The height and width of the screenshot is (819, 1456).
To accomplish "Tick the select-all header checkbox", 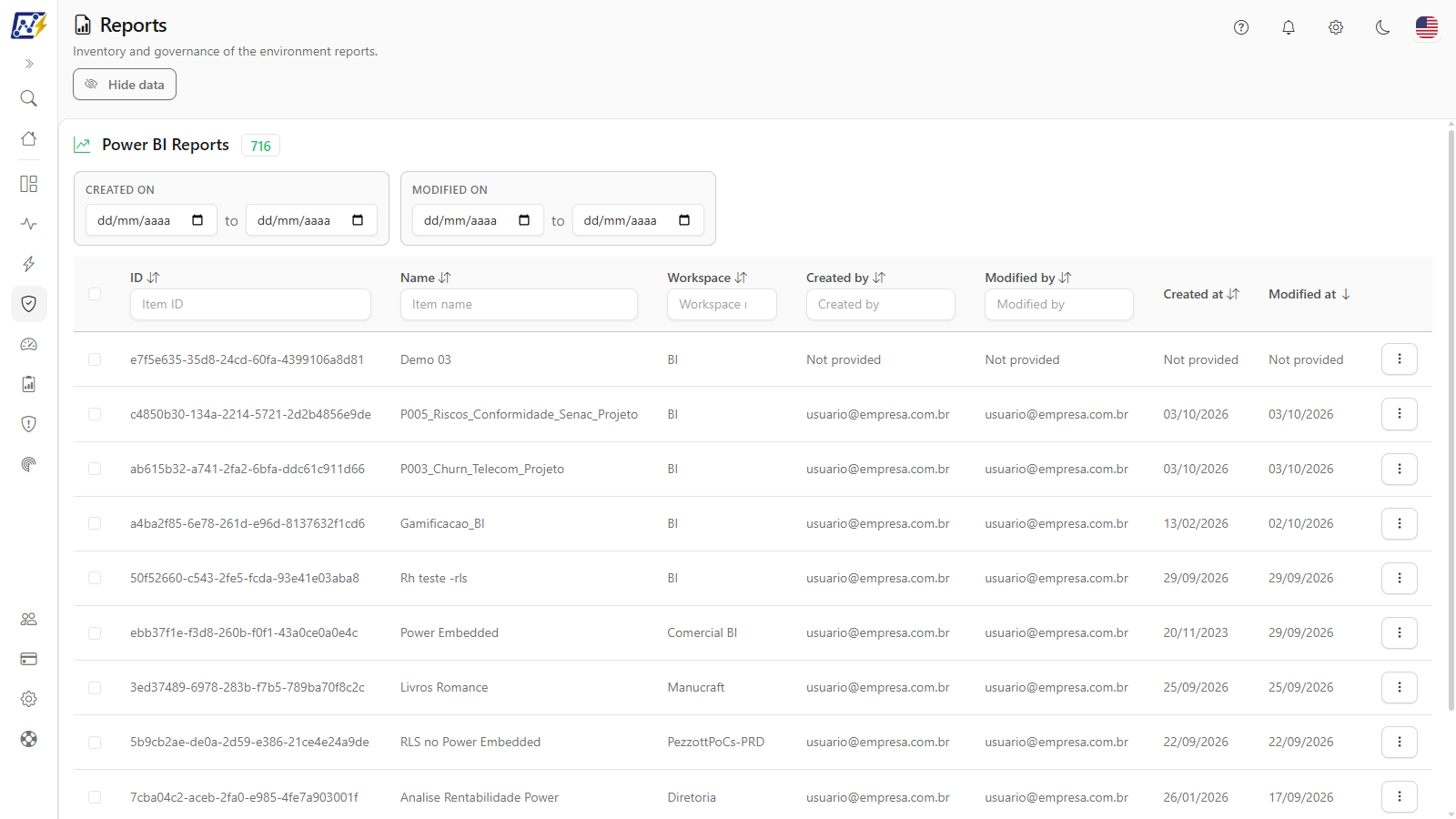I will tap(95, 294).
